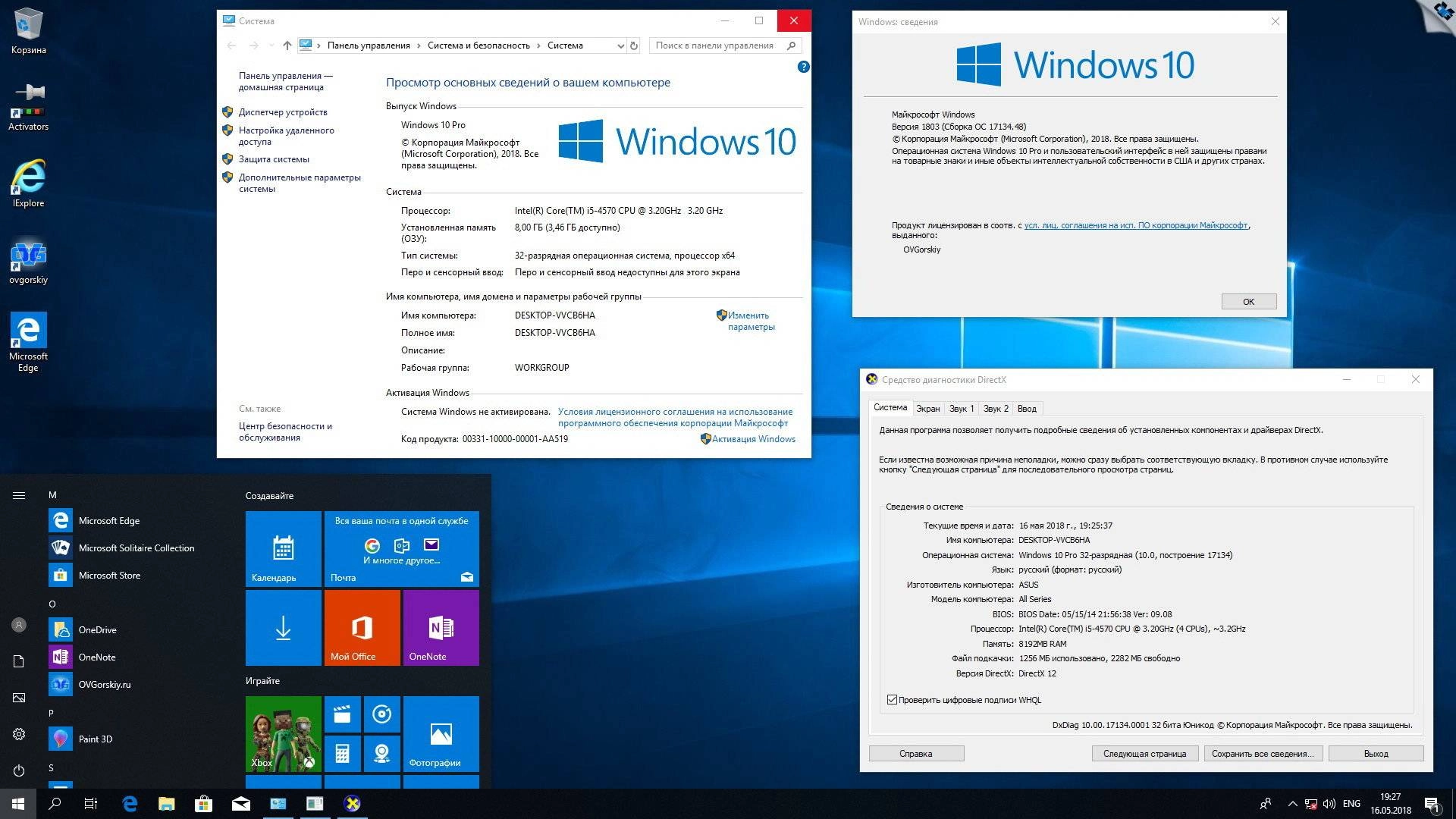Open the recent locations dropdown arrow beside the forward button
The height and width of the screenshot is (819, 1456).
point(271,45)
